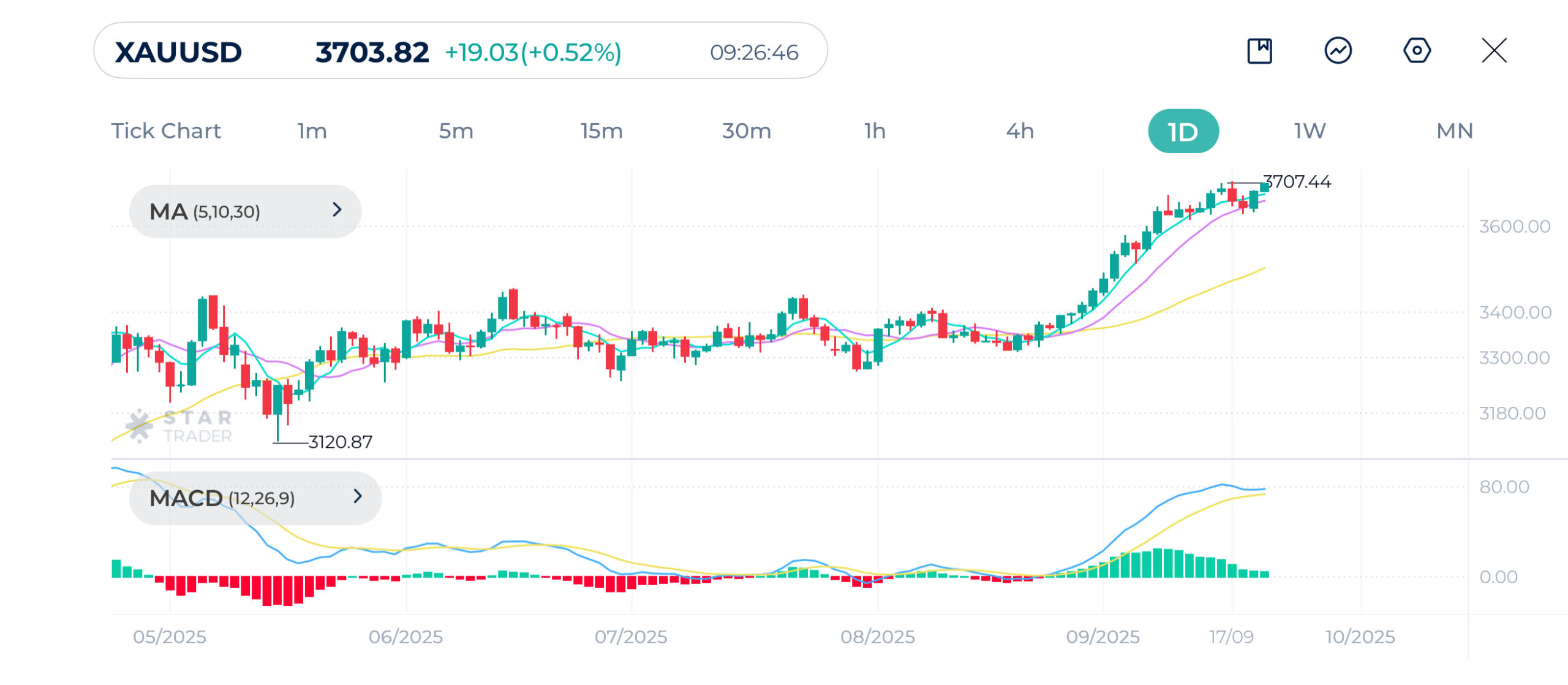Click the MACD 0.00 axis label

[x=1498, y=577]
